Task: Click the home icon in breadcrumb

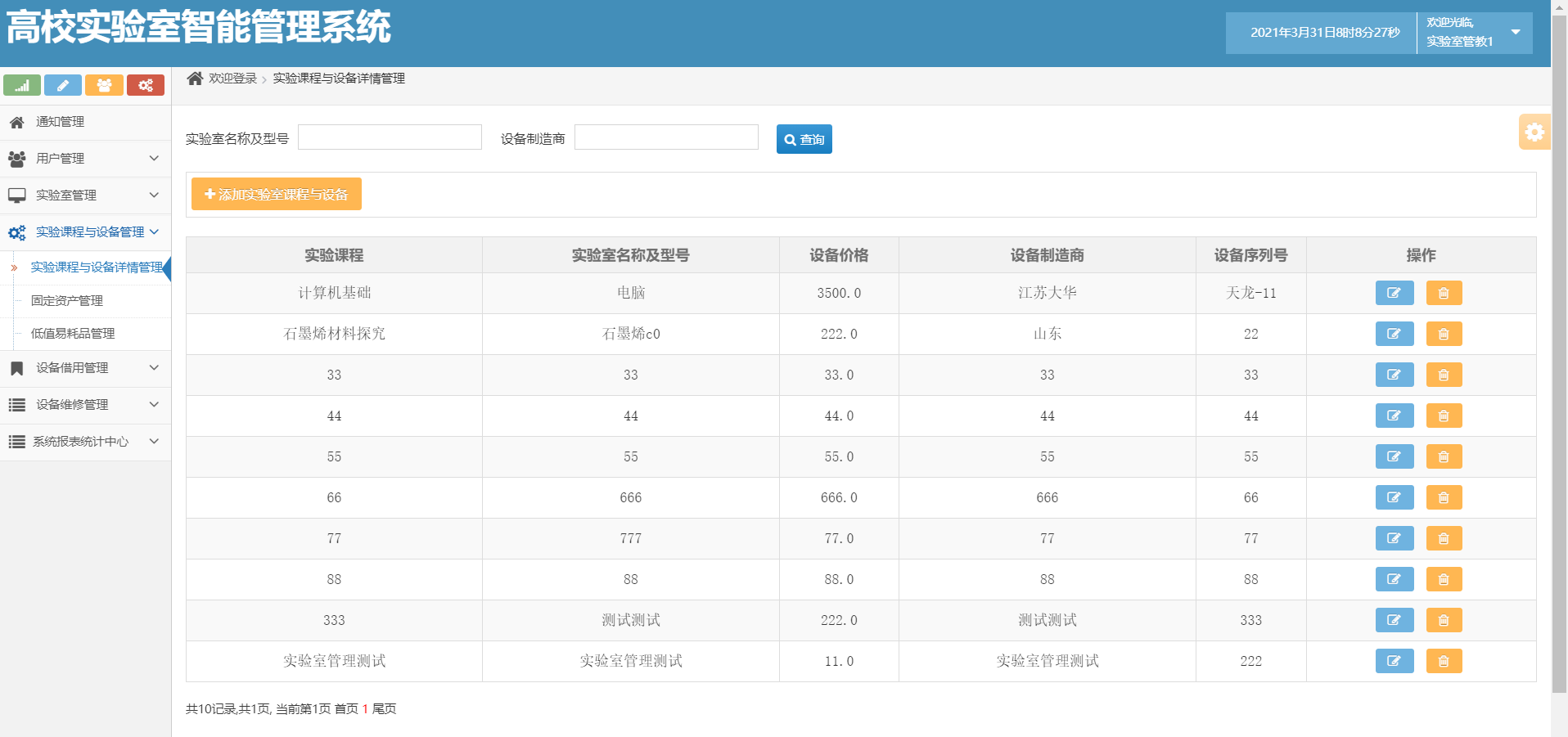Action: [x=195, y=79]
